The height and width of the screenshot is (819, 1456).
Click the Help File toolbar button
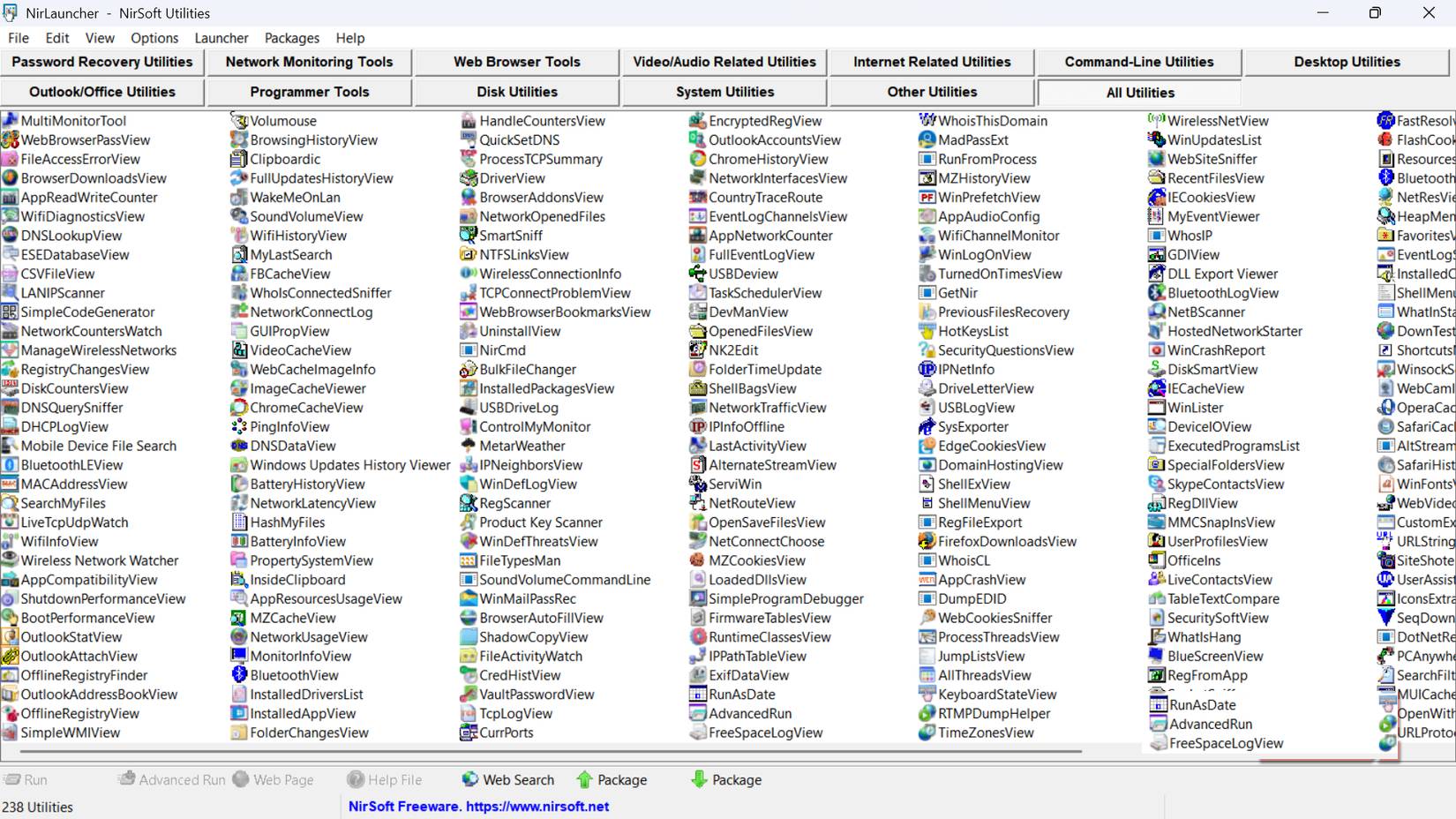click(385, 780)
